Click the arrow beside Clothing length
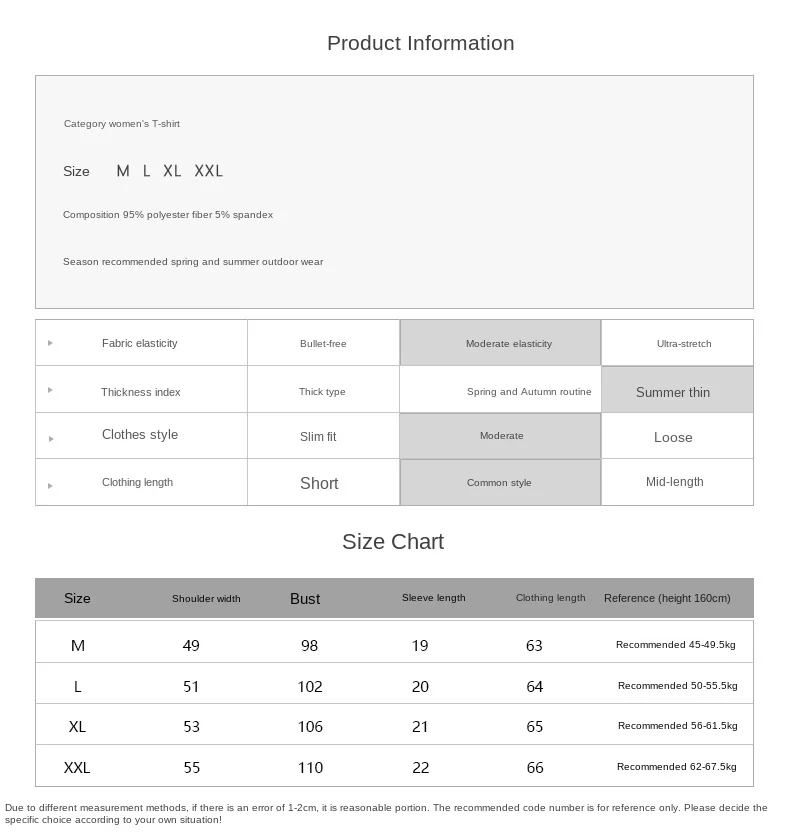The image size is (790, 838). (x=50, y=485)
